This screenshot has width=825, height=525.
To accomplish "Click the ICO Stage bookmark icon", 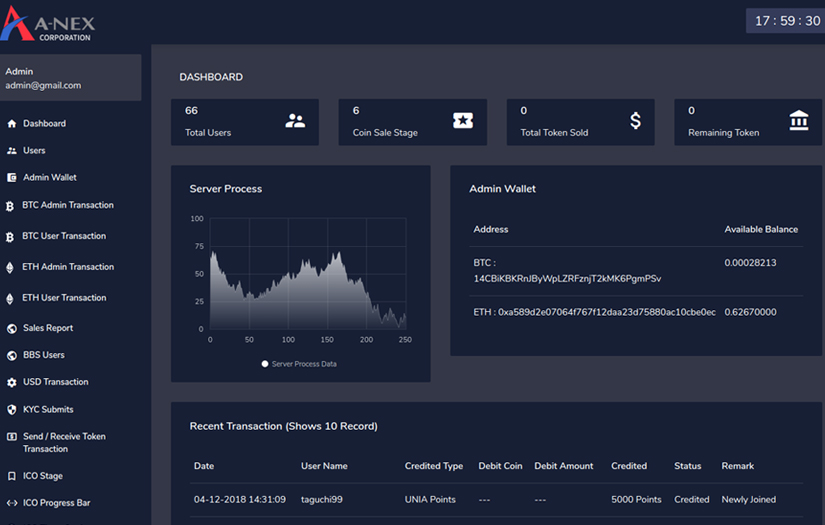I will (12, 476).
